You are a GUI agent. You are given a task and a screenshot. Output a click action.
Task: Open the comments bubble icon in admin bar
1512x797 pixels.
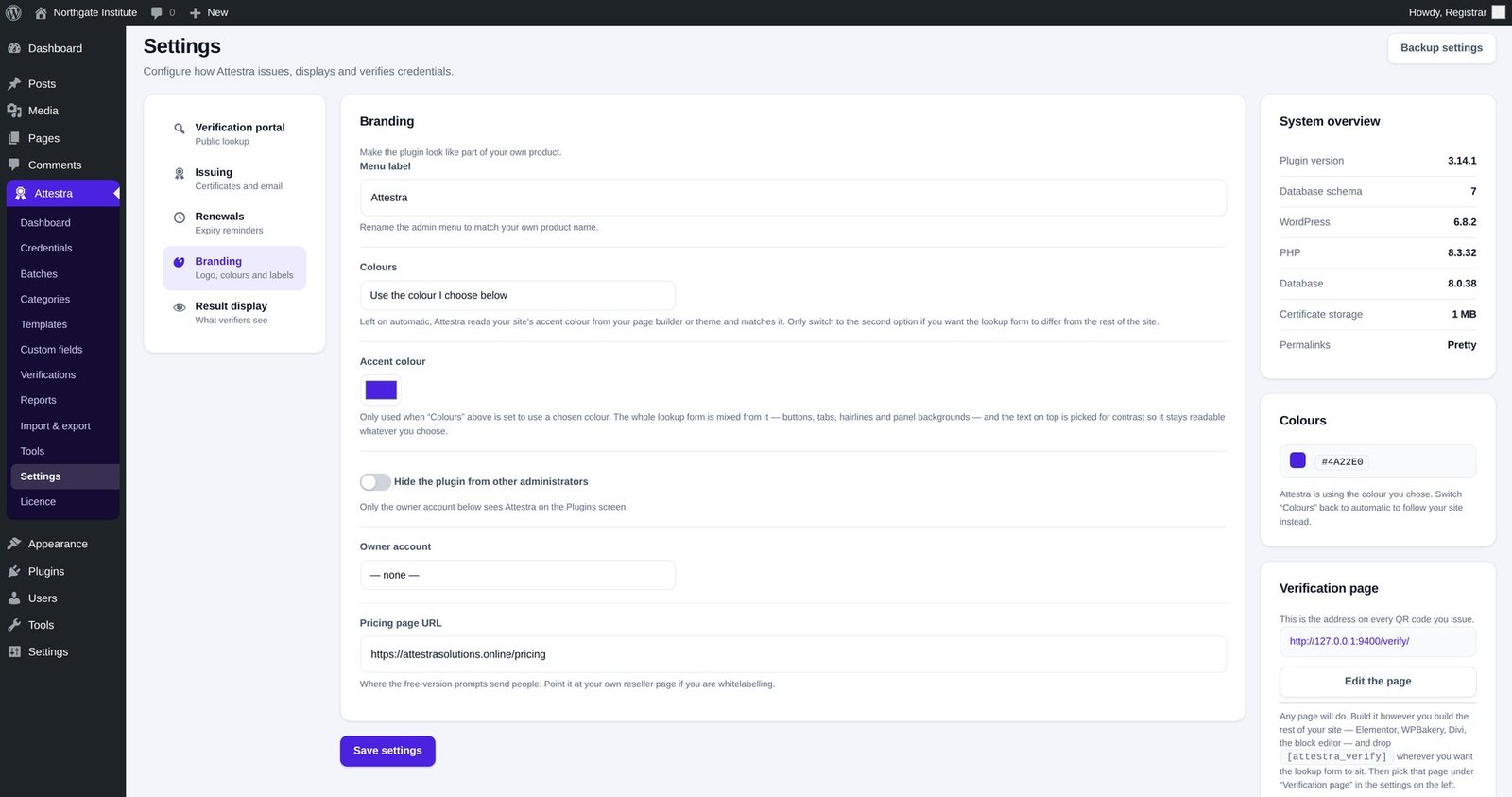(157, 12)
